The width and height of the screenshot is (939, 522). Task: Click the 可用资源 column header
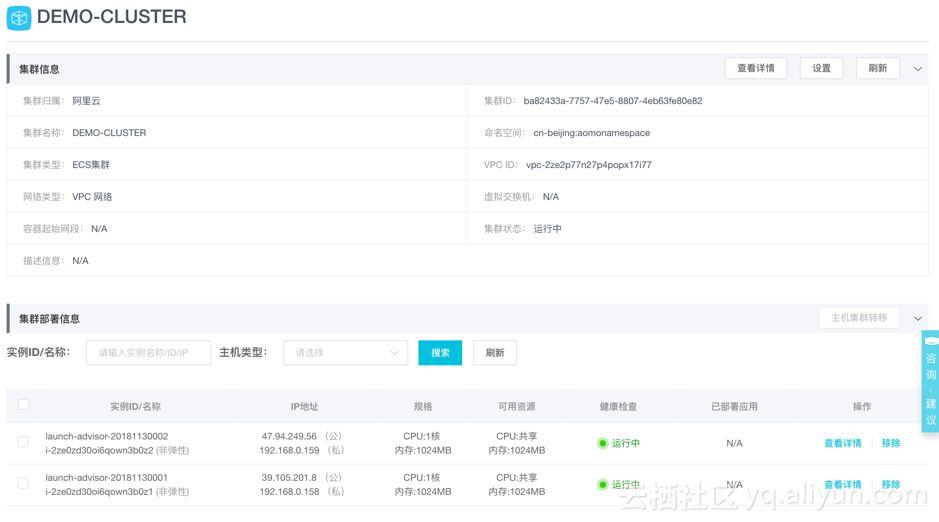(x=517, y=406)
